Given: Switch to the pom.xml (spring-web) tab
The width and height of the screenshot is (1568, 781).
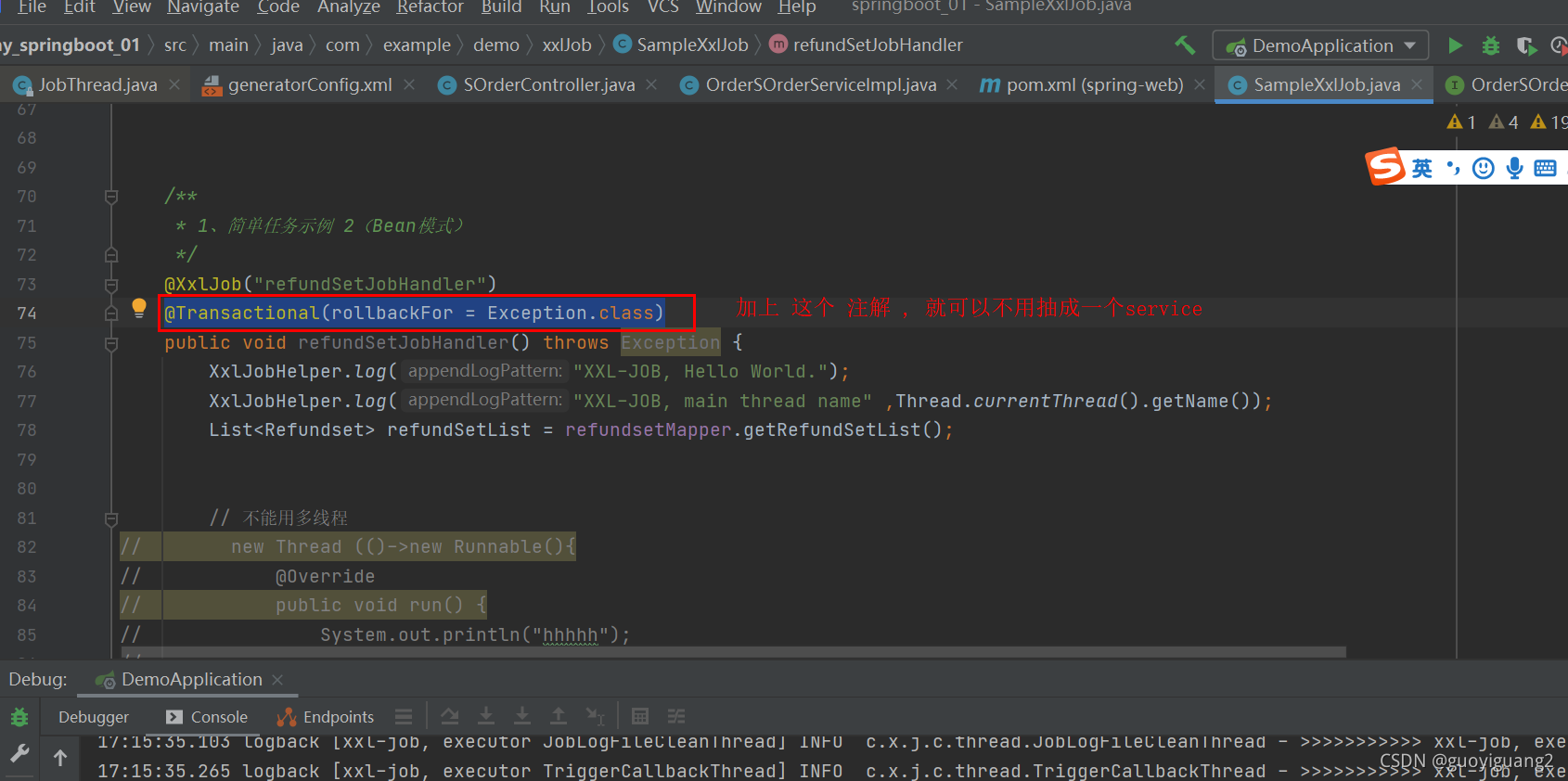Looking at the screenshot, I should click(1095, 84).
